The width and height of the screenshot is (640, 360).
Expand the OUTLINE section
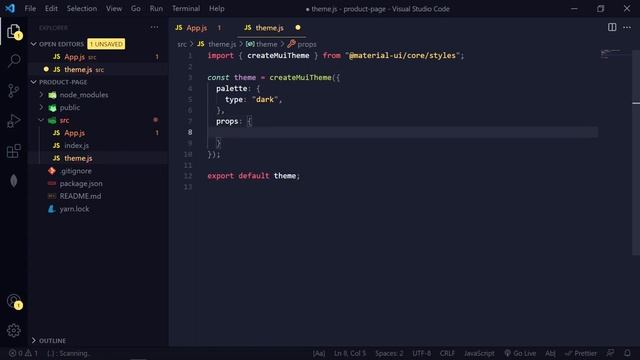[34, 340]
